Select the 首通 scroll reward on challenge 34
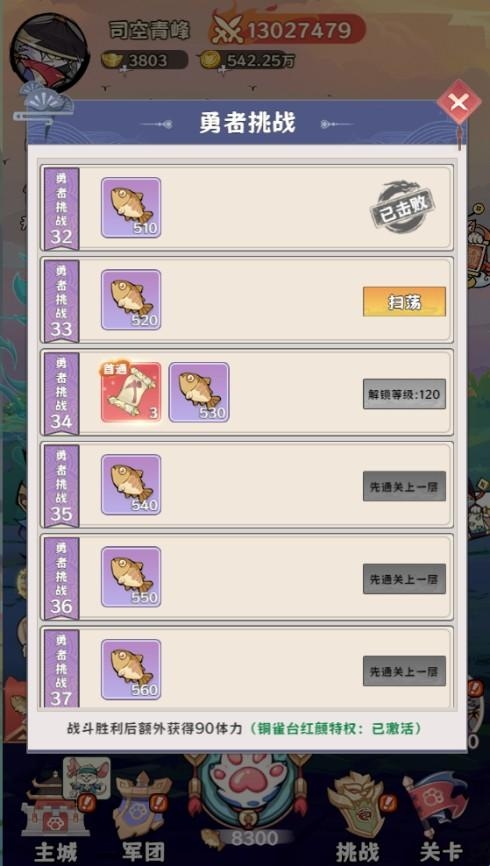The width and height of the screenshot is (490, 866). [x=131, y=392]
